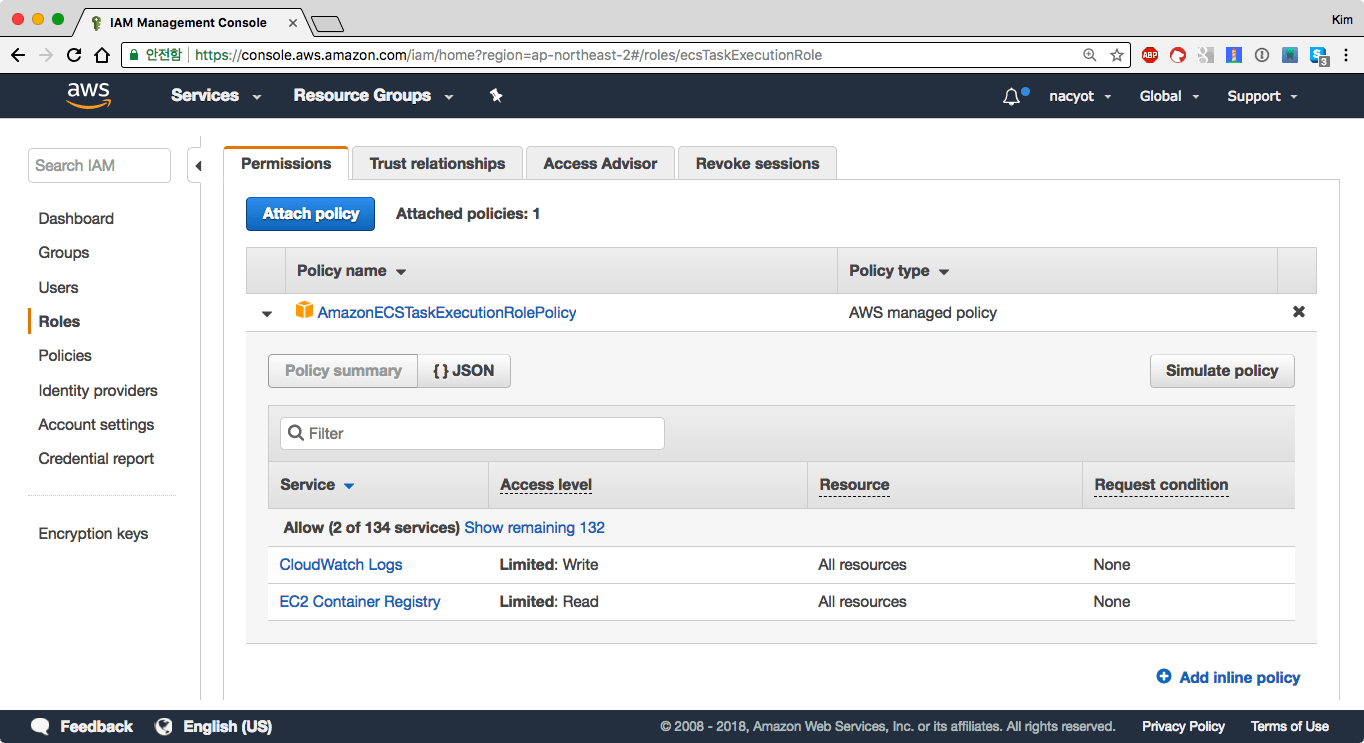Click the pin icon in the top navigation

point(496,95)
